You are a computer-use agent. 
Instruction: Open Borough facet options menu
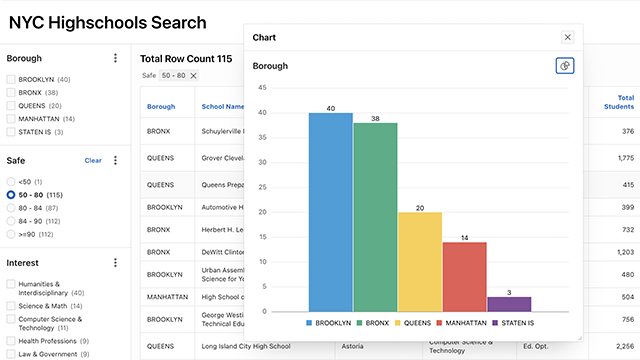[116, 58]
